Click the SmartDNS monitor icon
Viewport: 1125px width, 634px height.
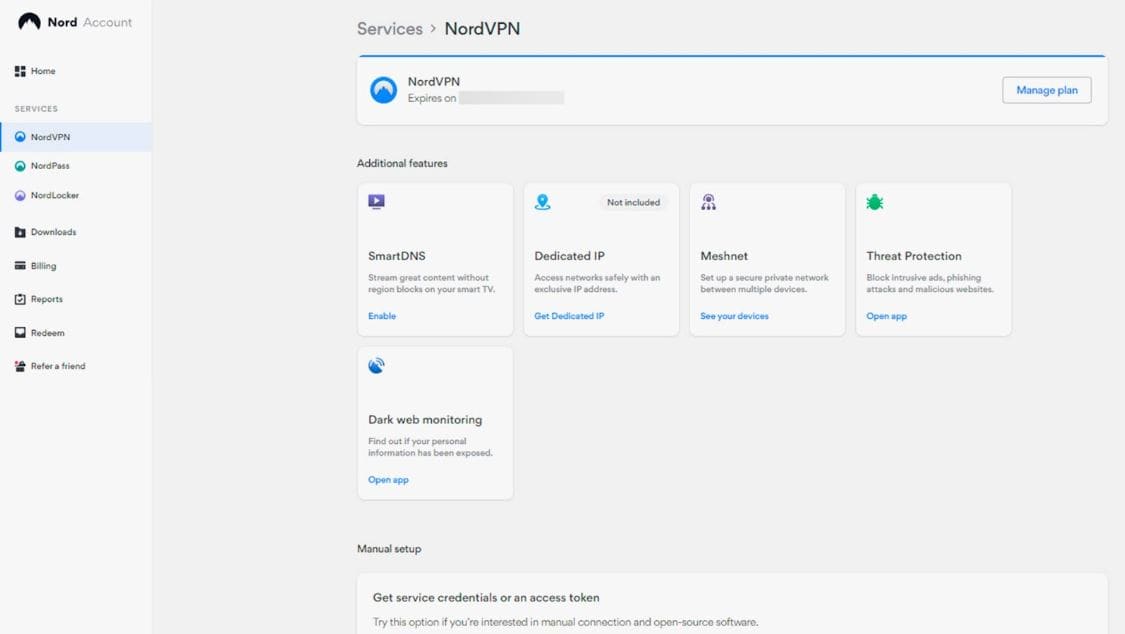376,202
